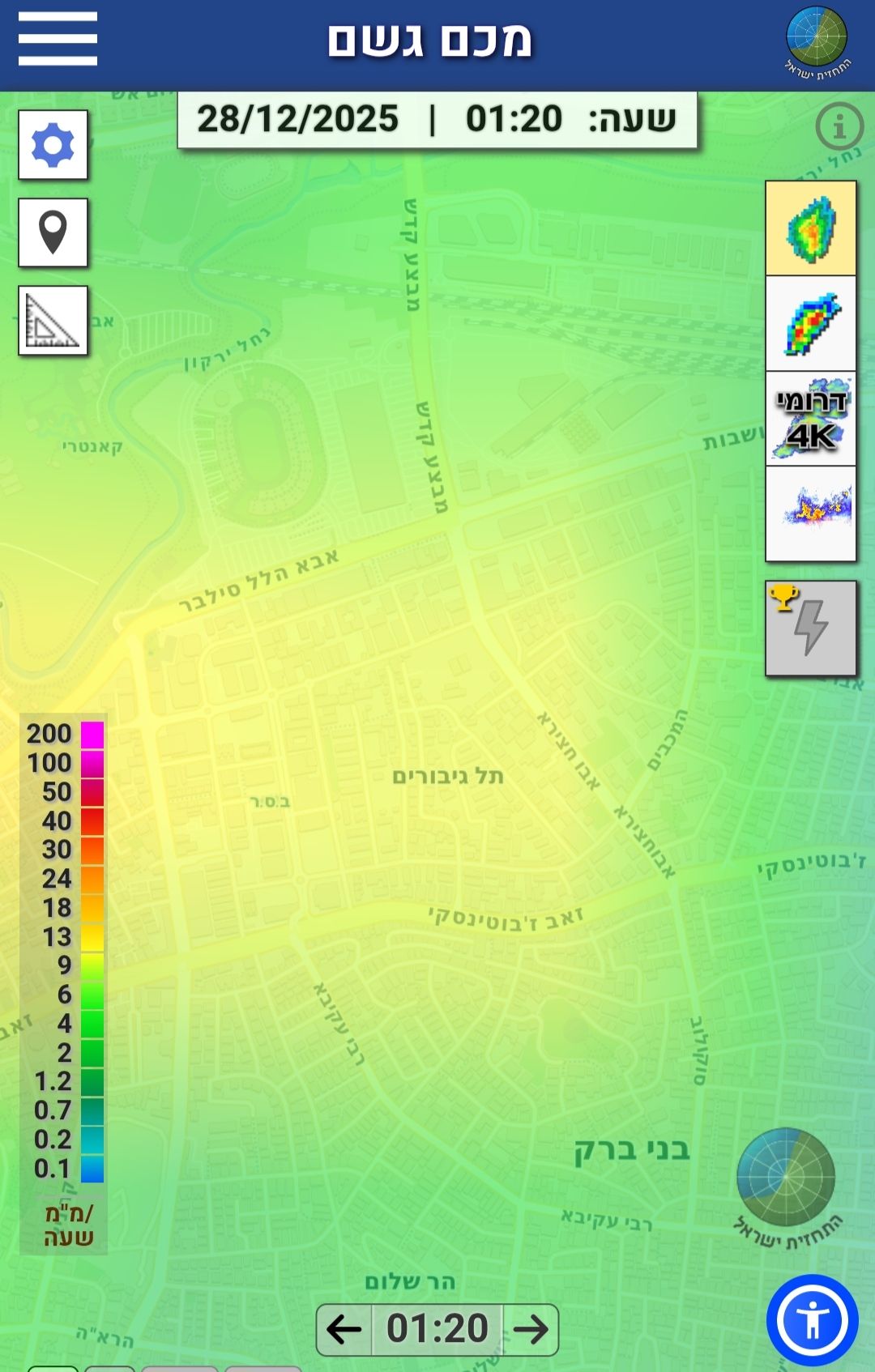Open the hamburger menu
Viewport: 875px width, 1372px height.
click(58, 38)
